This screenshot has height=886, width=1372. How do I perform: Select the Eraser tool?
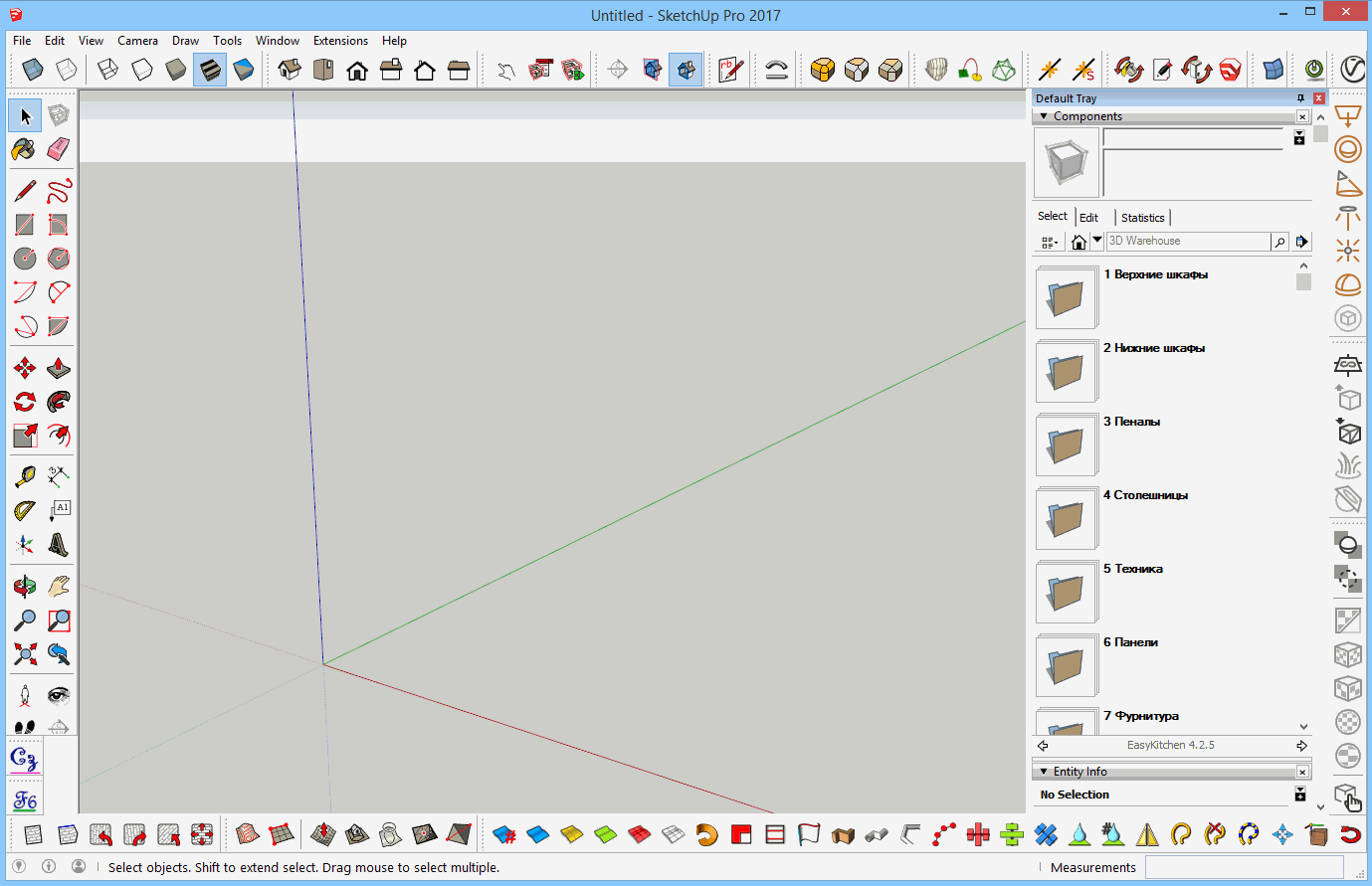[x=59, y=149]
